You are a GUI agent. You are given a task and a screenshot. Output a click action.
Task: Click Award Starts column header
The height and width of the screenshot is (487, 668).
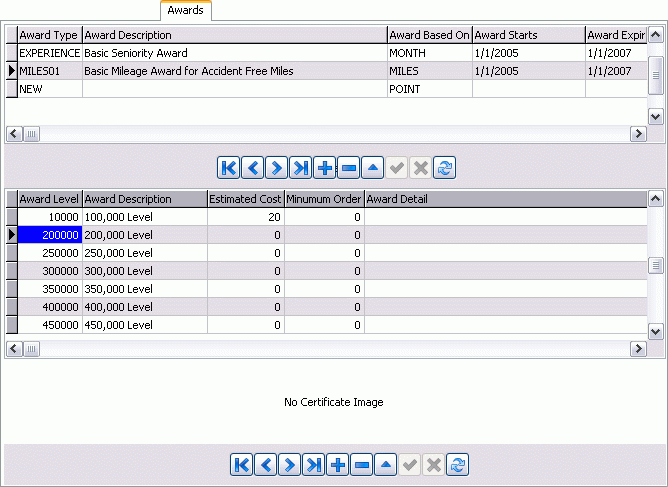click(527, 35)
